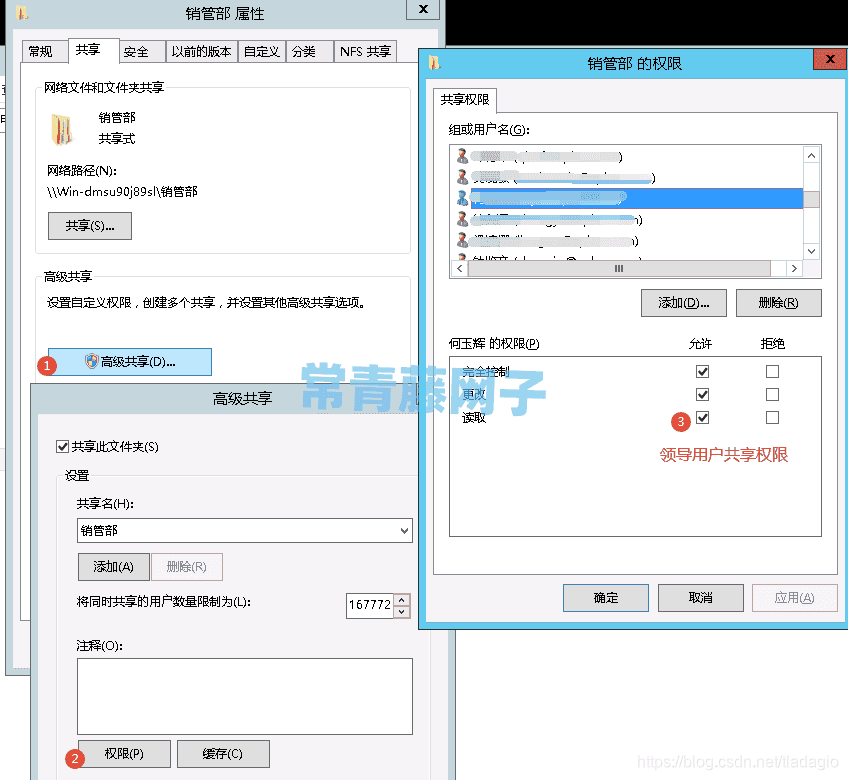The height and width of the screenshot is (780, 848).
Task: Toggle 共享此文件夹 checkbox
Action: [x=63, y=447]
